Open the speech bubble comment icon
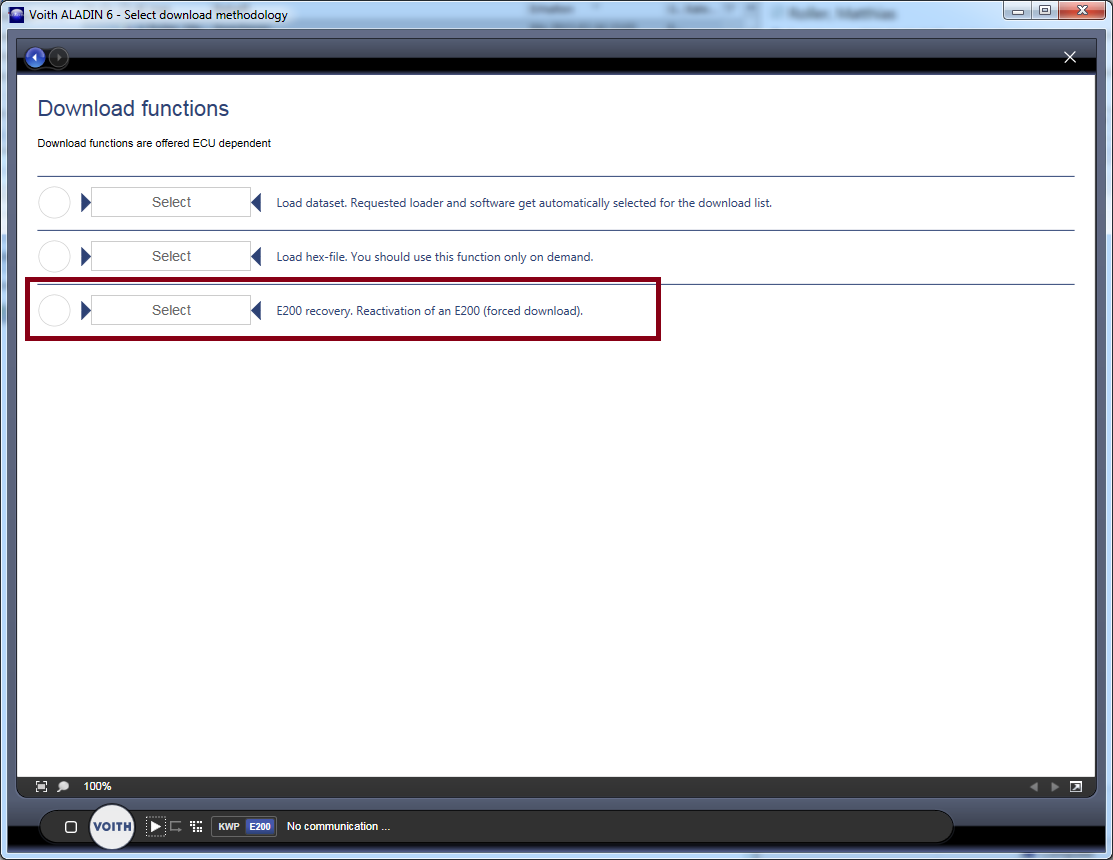The width and height of the screenshot is (1113, 860). coord(63,786)
